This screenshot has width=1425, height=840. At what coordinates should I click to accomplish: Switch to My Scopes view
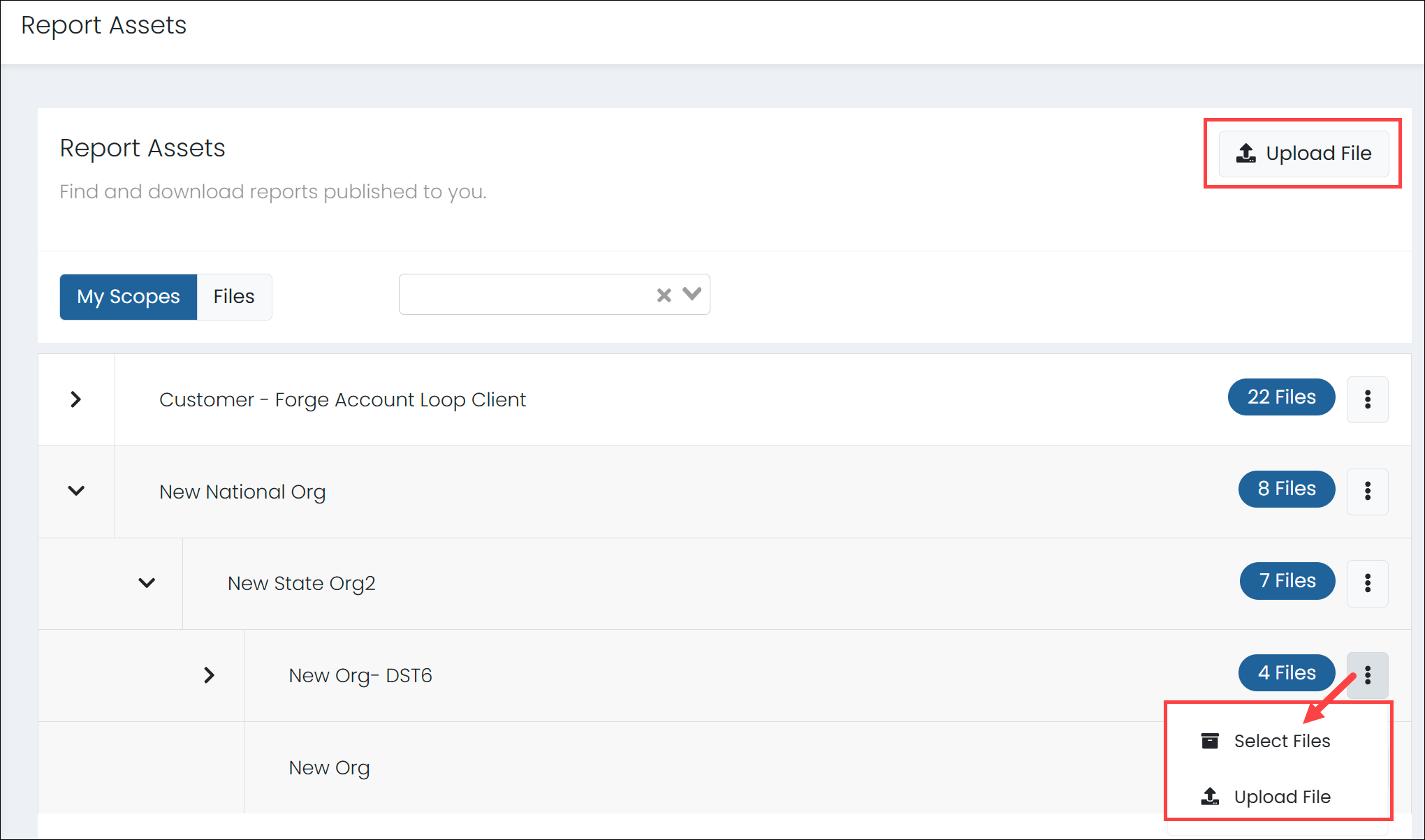(129, 297)
